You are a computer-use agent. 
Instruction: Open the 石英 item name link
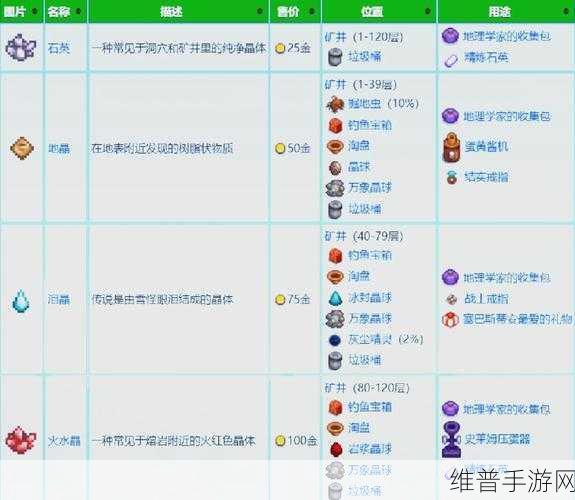pos(59,48)
